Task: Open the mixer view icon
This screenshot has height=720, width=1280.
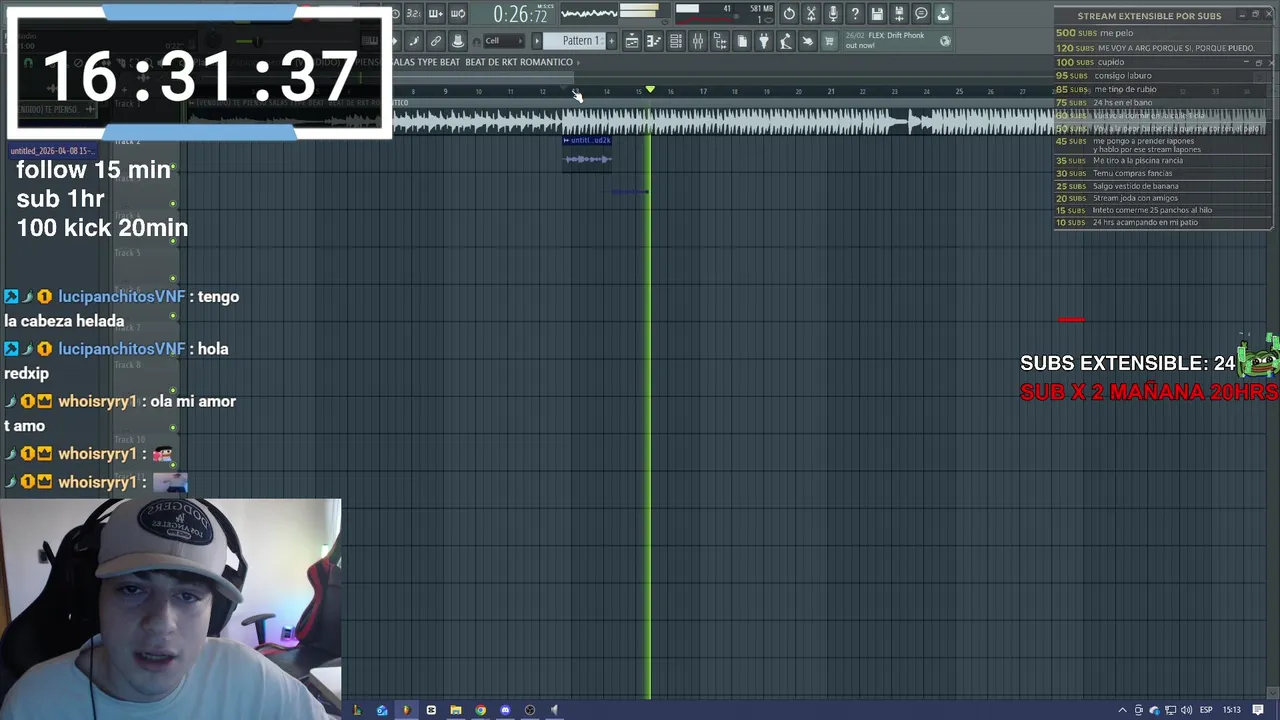Action: [698, 41]
